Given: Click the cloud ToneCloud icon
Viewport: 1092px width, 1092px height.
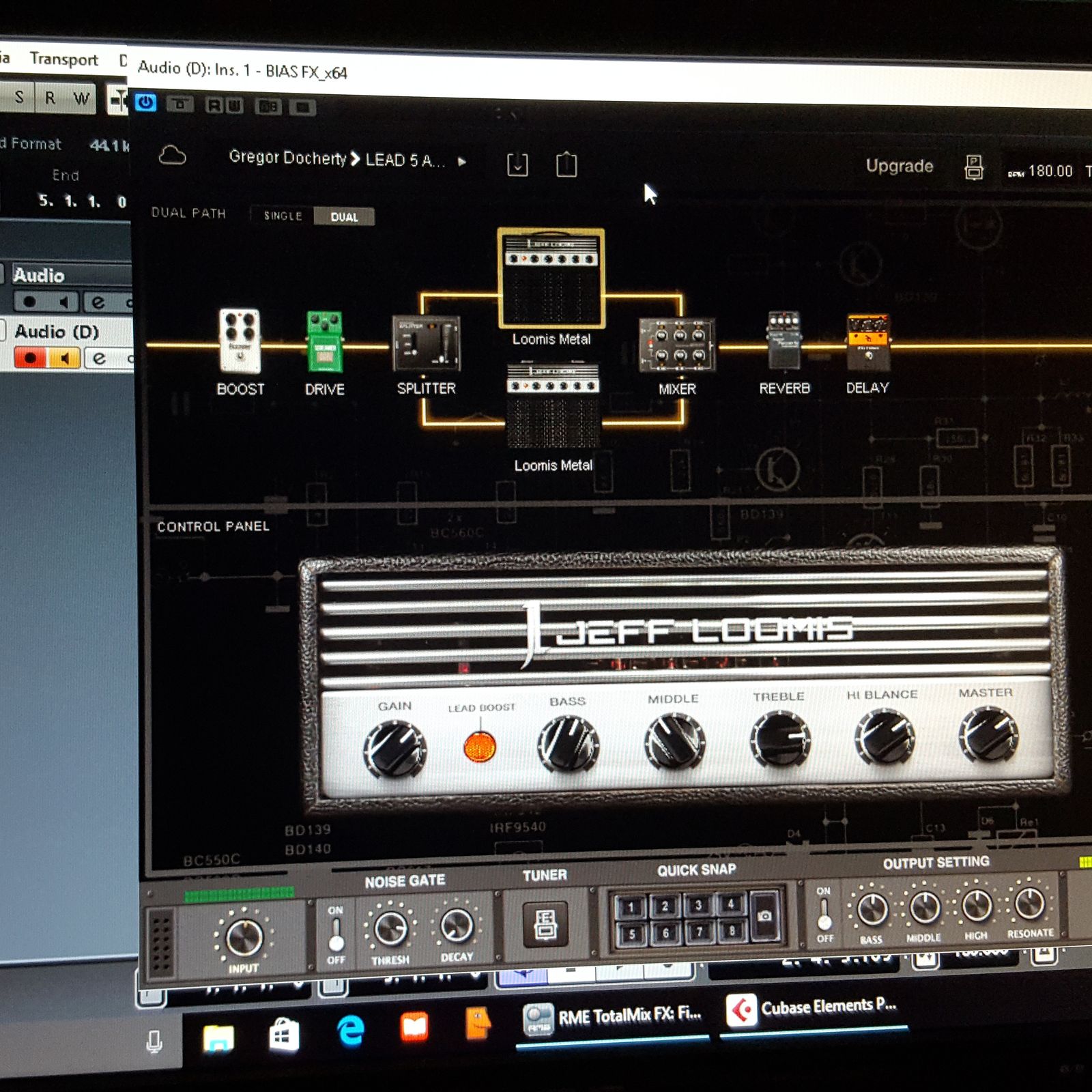Looking at the screenshot, I should (172, 156).
